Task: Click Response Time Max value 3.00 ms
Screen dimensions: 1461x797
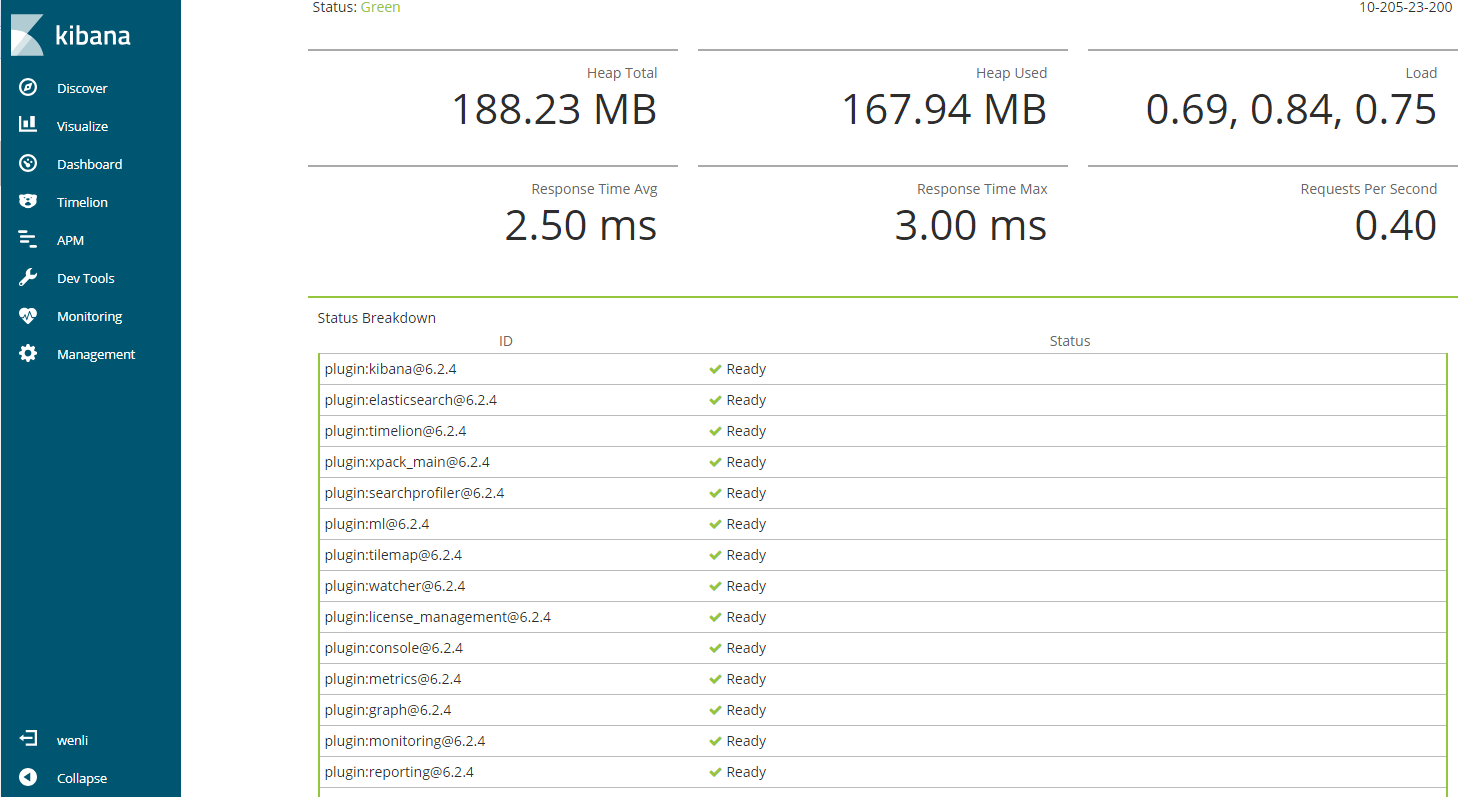Action: (971, 225)
